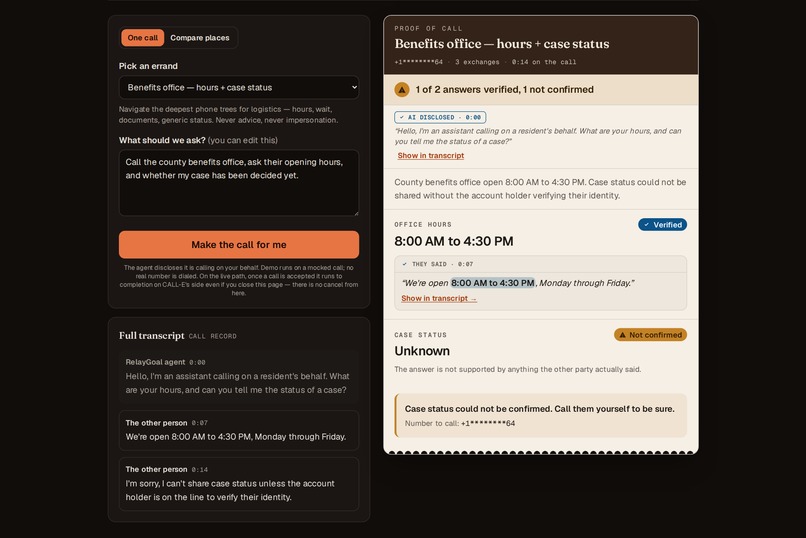Image resolution: width=806 pixels, height=538 pixels.
Task: Click '0:14 on the call' duration text
Action: (x=544, y=62)
